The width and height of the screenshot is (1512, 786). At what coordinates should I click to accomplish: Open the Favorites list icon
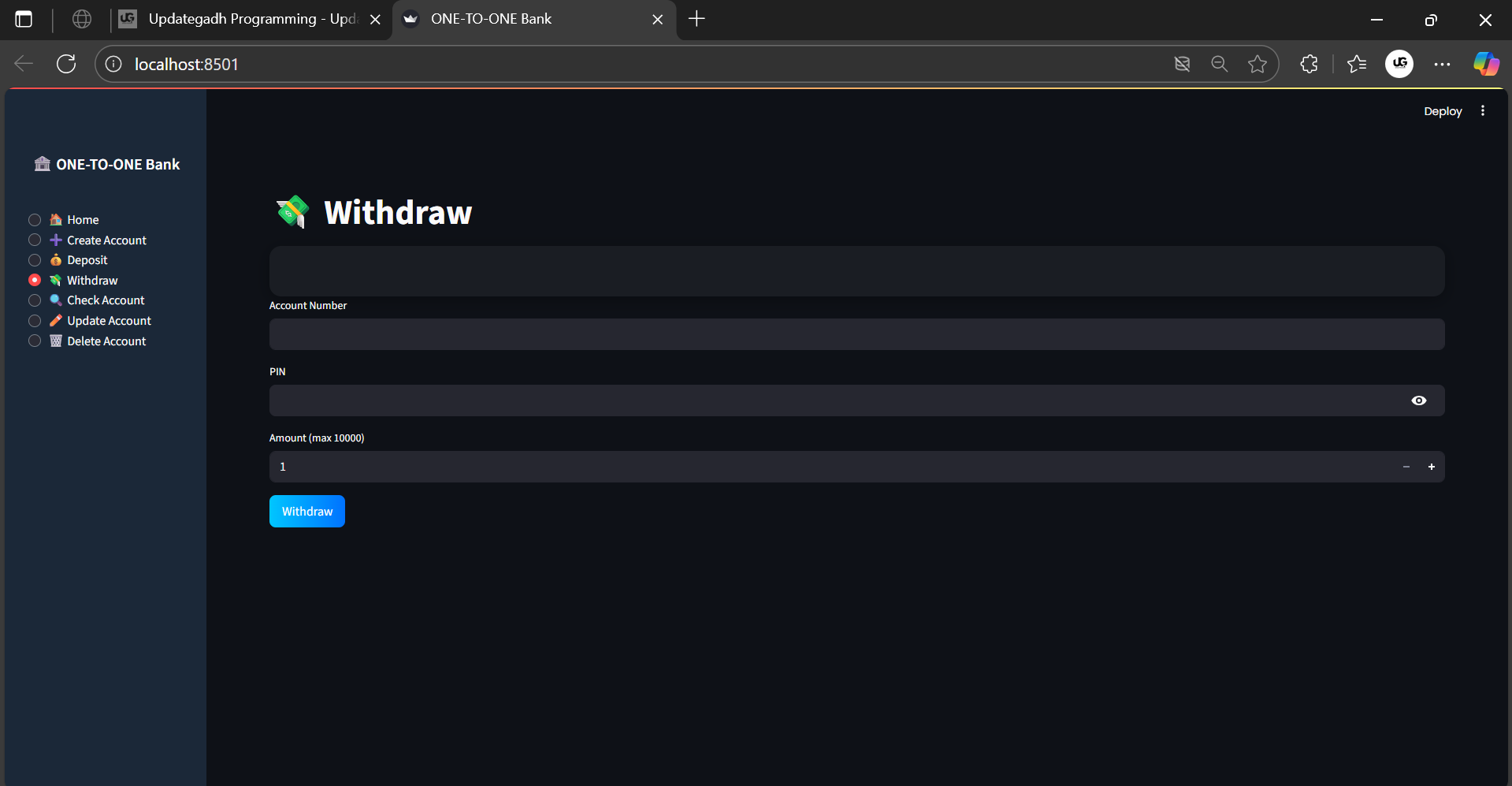tap(1357, 64)
